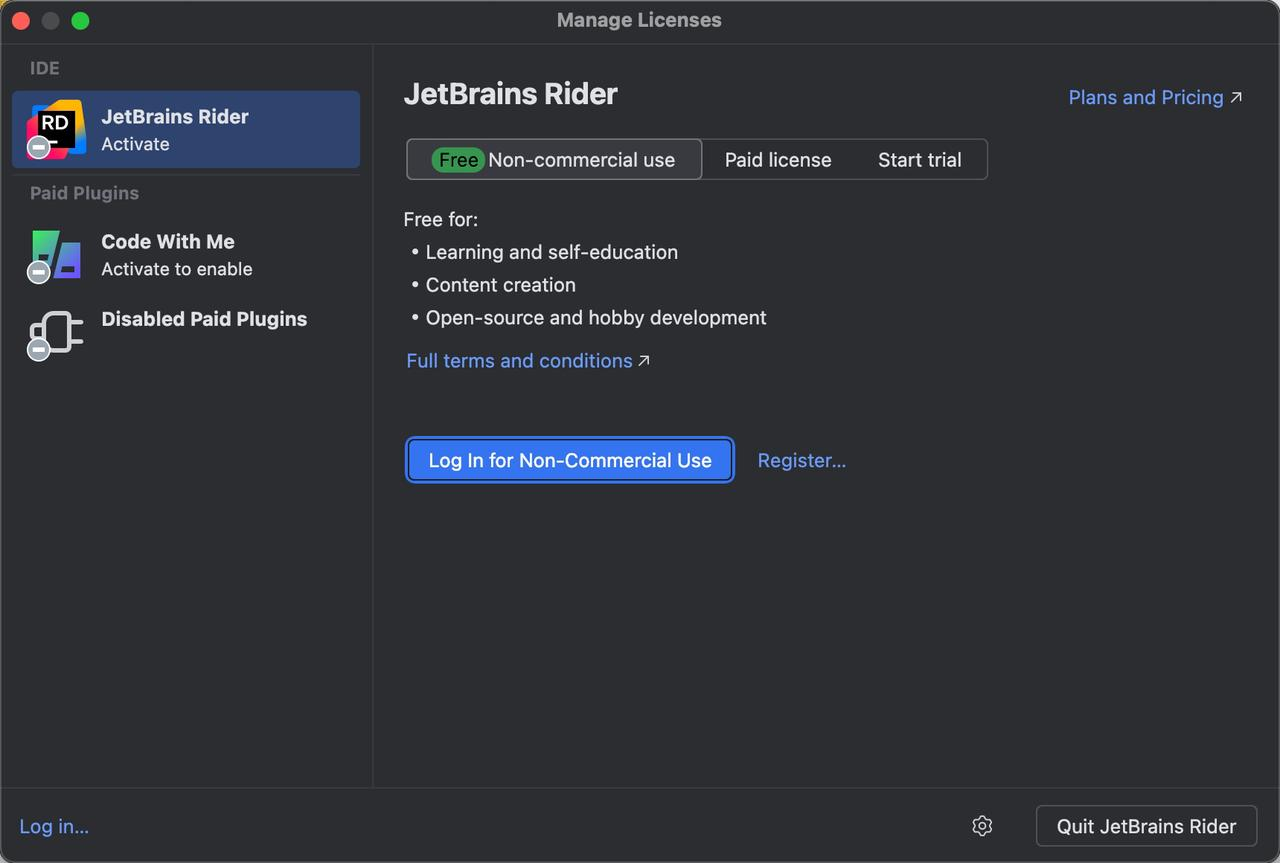Click the red close window button
The width and height of the screenshot is (1280, 863).
21,20
